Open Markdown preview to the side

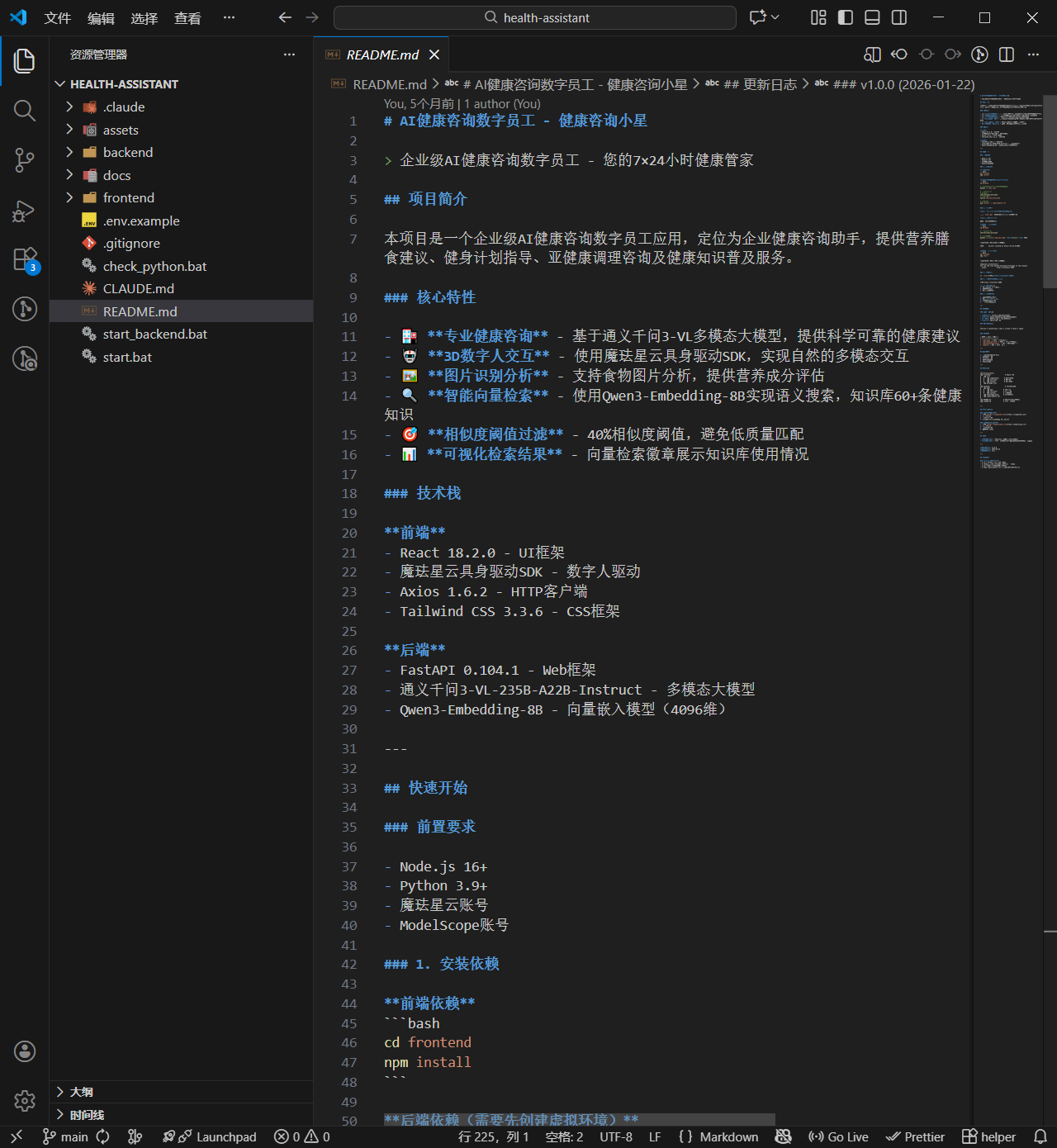click(x=872, y=55)
